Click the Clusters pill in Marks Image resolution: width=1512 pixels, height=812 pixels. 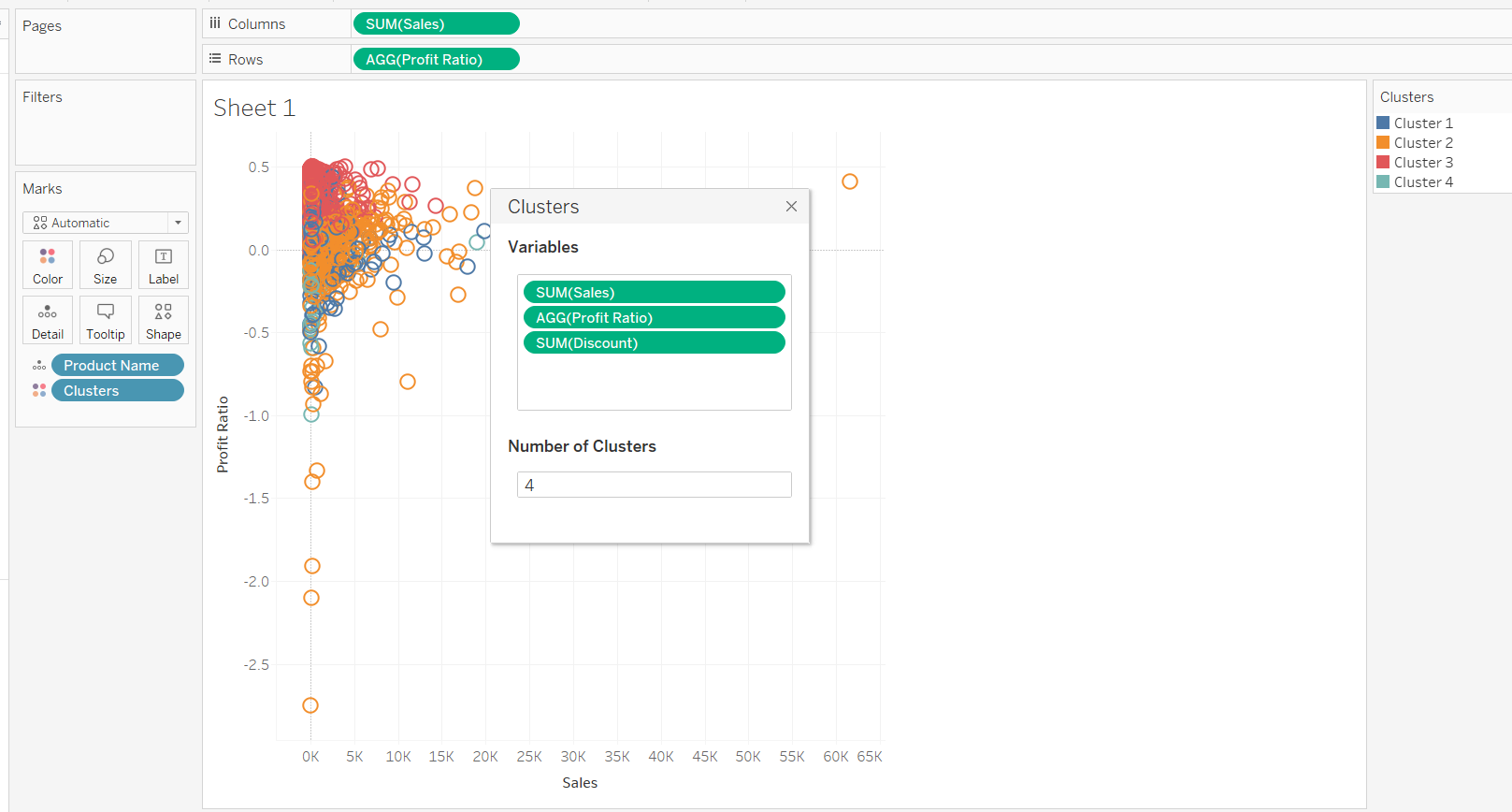118,391
